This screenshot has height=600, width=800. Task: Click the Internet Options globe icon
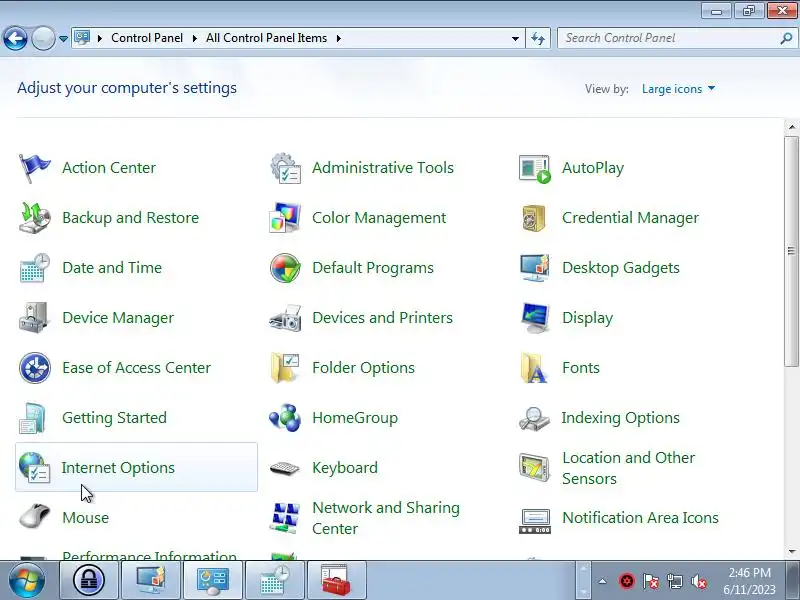[34, 467]
